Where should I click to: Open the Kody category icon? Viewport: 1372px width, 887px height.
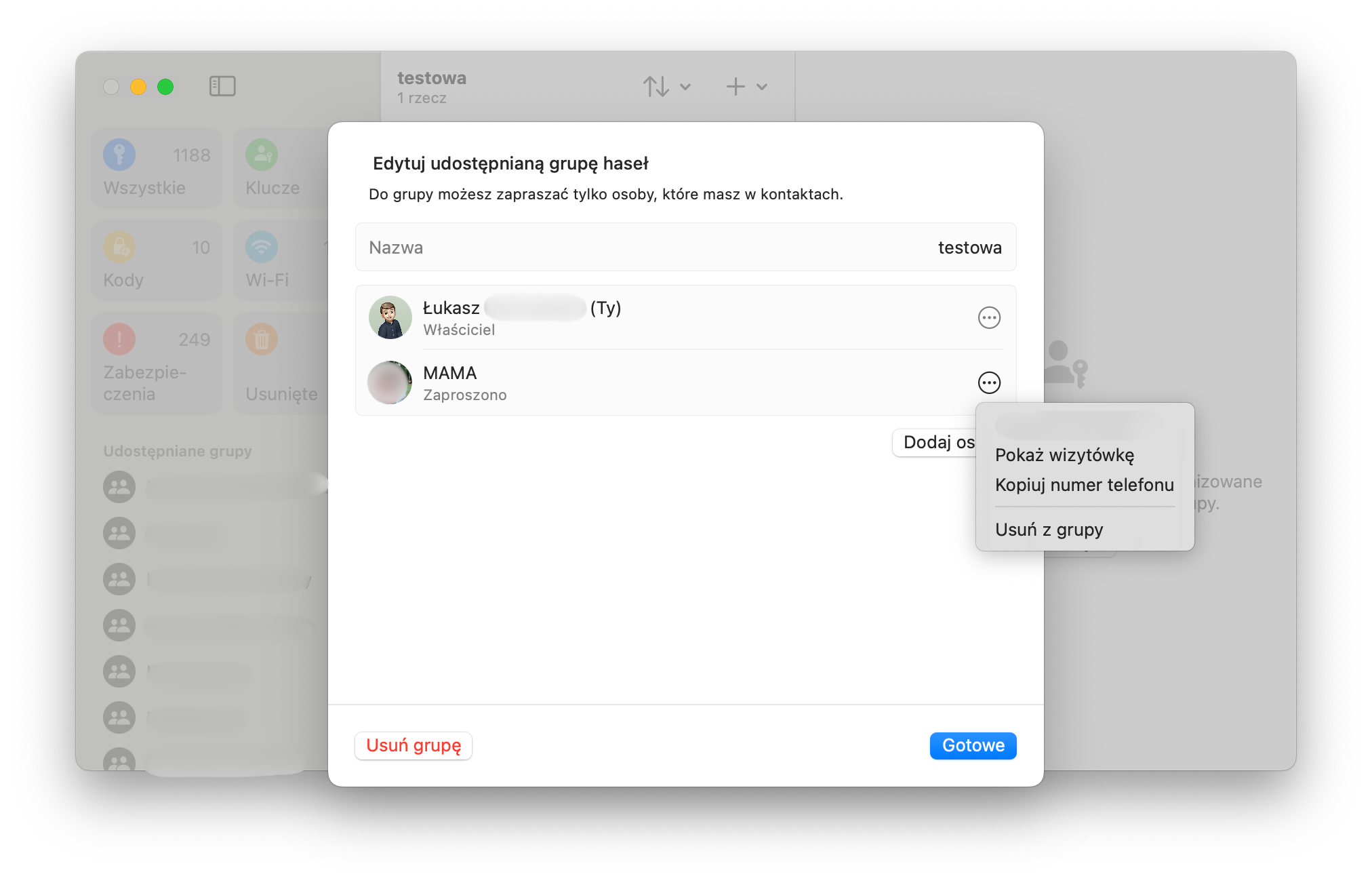[x=119, y=247]
